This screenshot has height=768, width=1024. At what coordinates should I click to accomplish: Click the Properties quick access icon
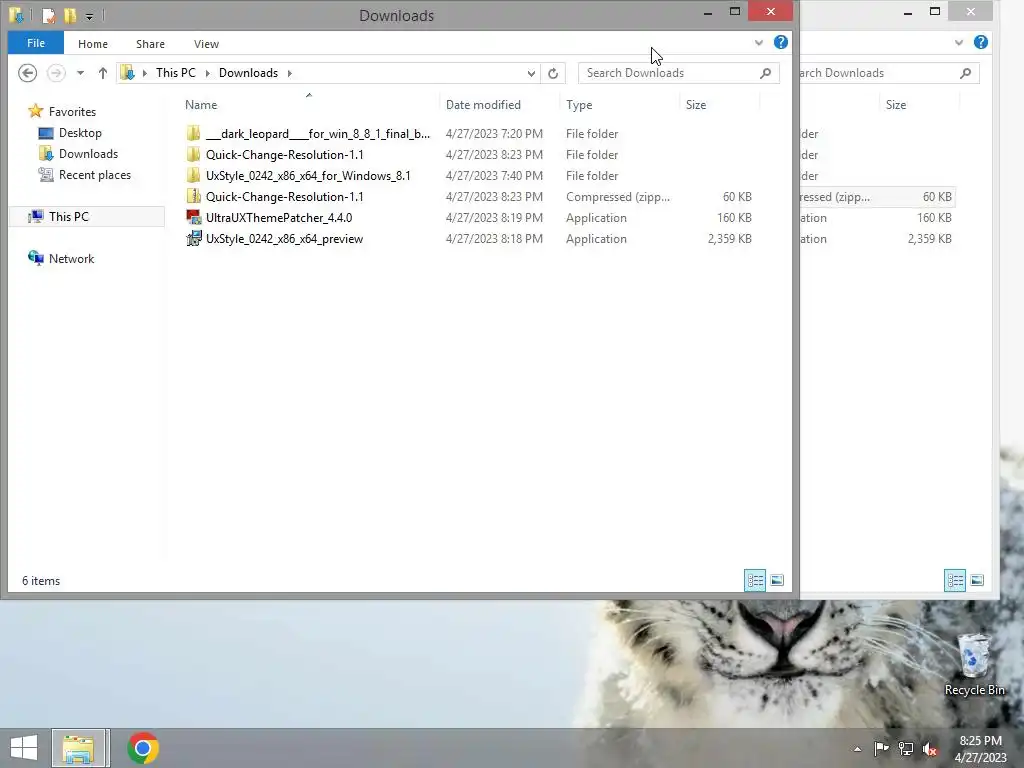[x=48, y=14]
